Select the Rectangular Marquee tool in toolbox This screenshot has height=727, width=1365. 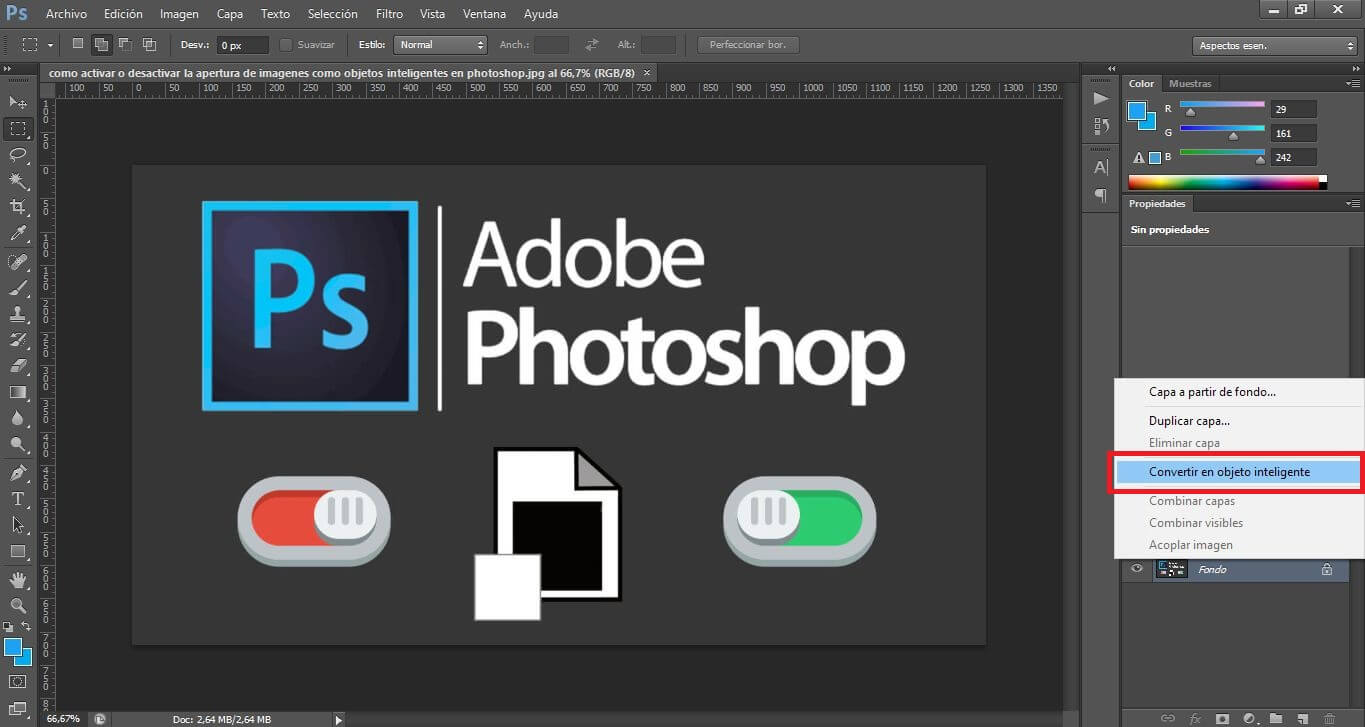pos(18,128)
